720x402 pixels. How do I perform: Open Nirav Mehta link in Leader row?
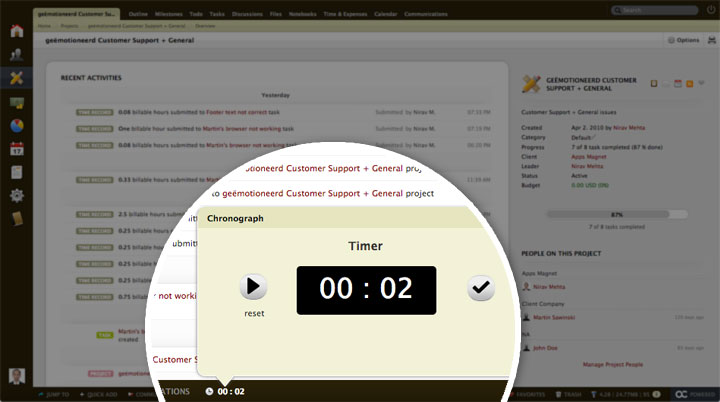587,166
